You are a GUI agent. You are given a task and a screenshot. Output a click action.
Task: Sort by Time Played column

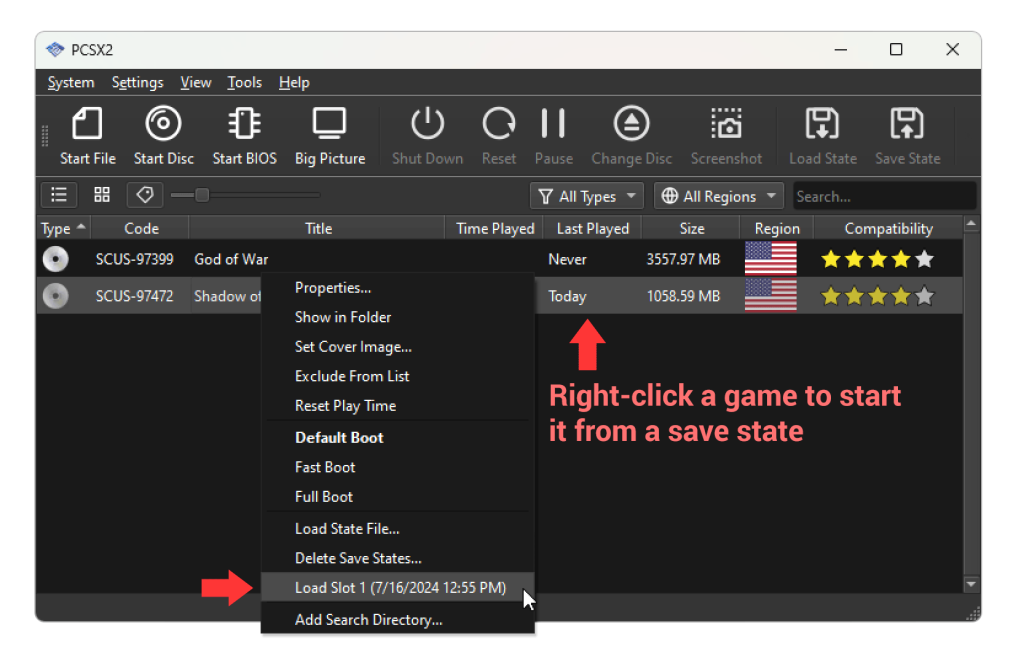click(x=494, y=229)
